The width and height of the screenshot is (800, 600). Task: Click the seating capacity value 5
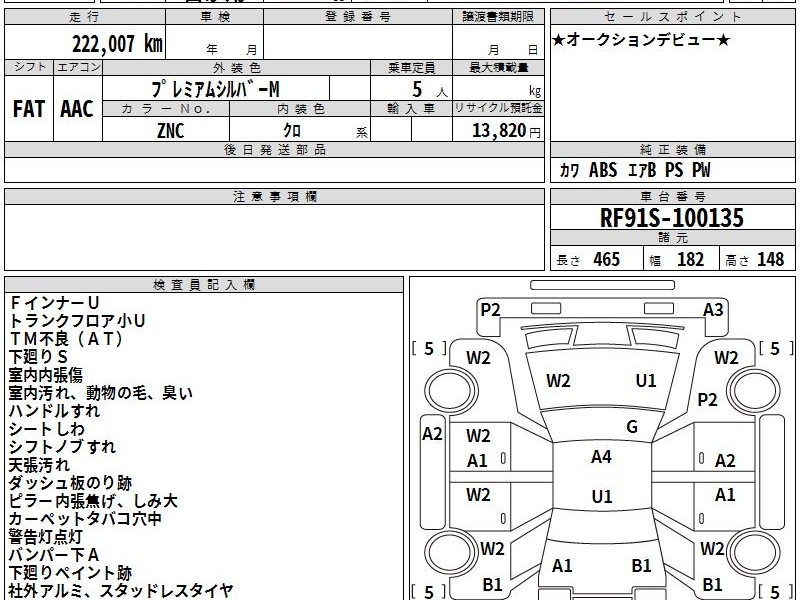tap(417, 90)
